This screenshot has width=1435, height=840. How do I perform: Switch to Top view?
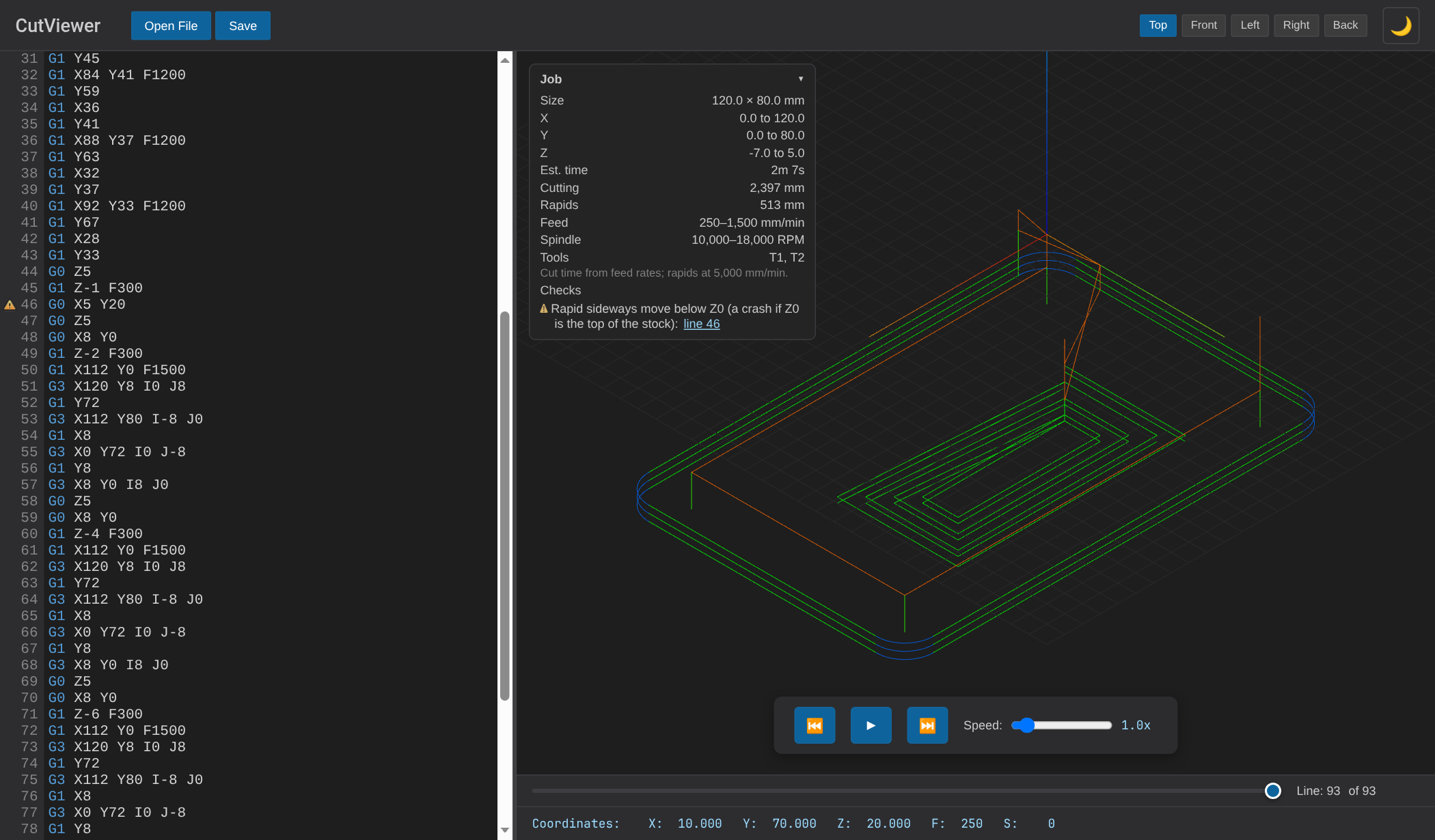(x=1158, y=25)
